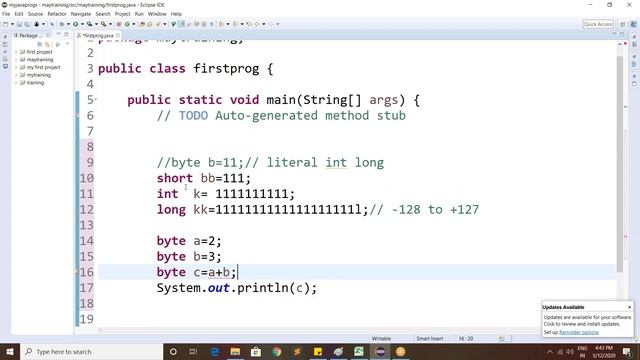Screen dimensions: 640x360
Task: Open the Navigate menu
Action: (81, 14)
